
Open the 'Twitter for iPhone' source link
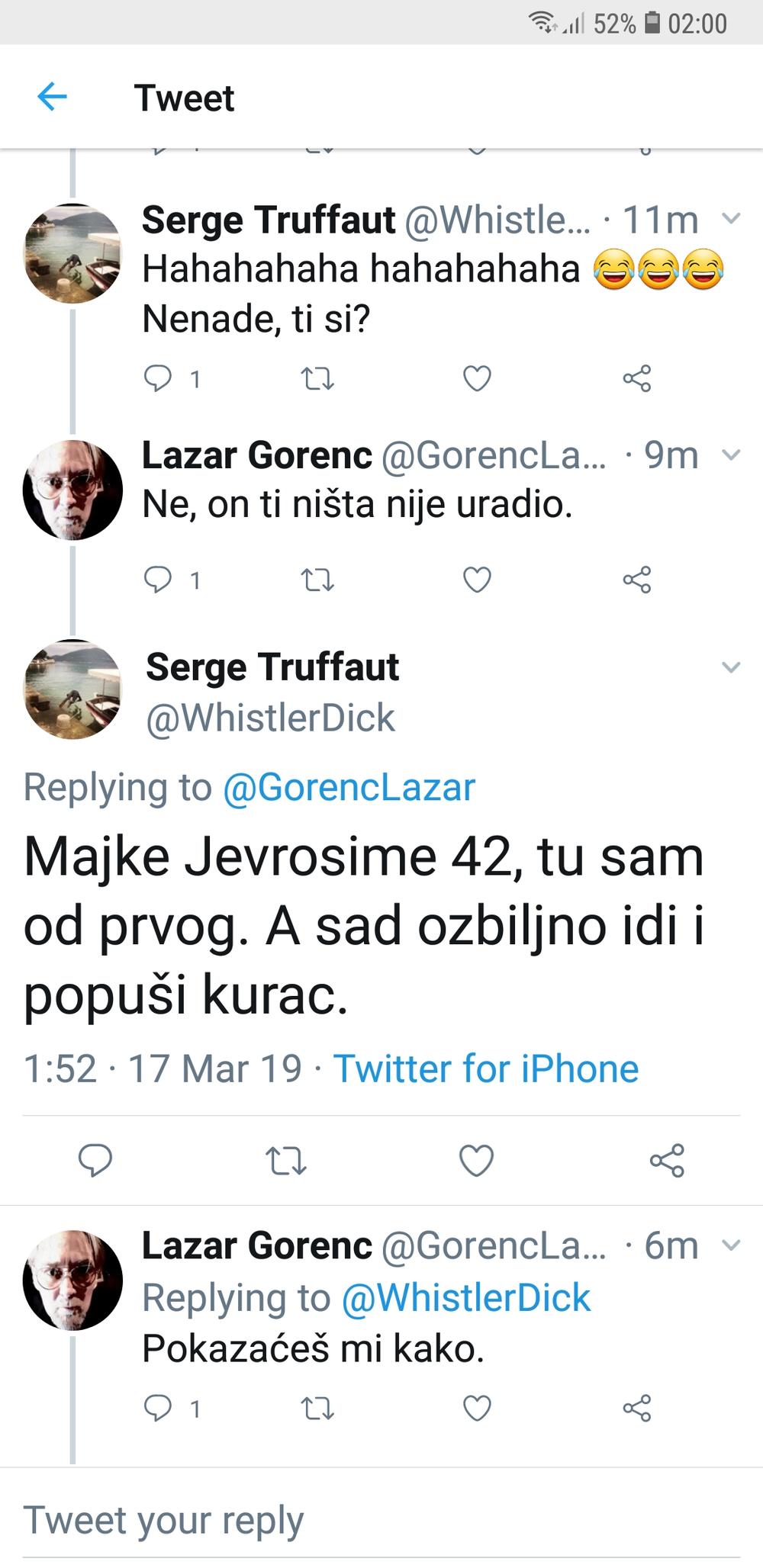(x=485, y=1068)
